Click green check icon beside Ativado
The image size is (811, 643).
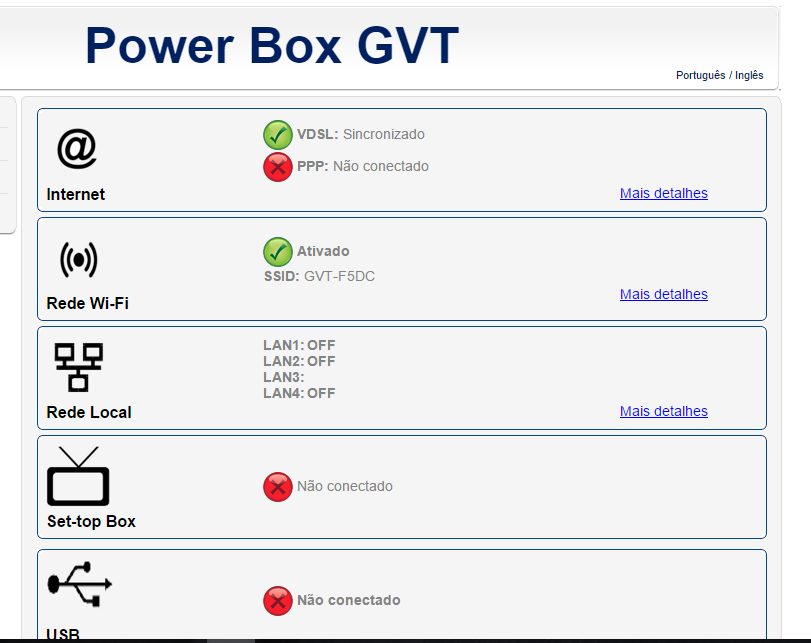pyautogui.click(x=278, y=252)
